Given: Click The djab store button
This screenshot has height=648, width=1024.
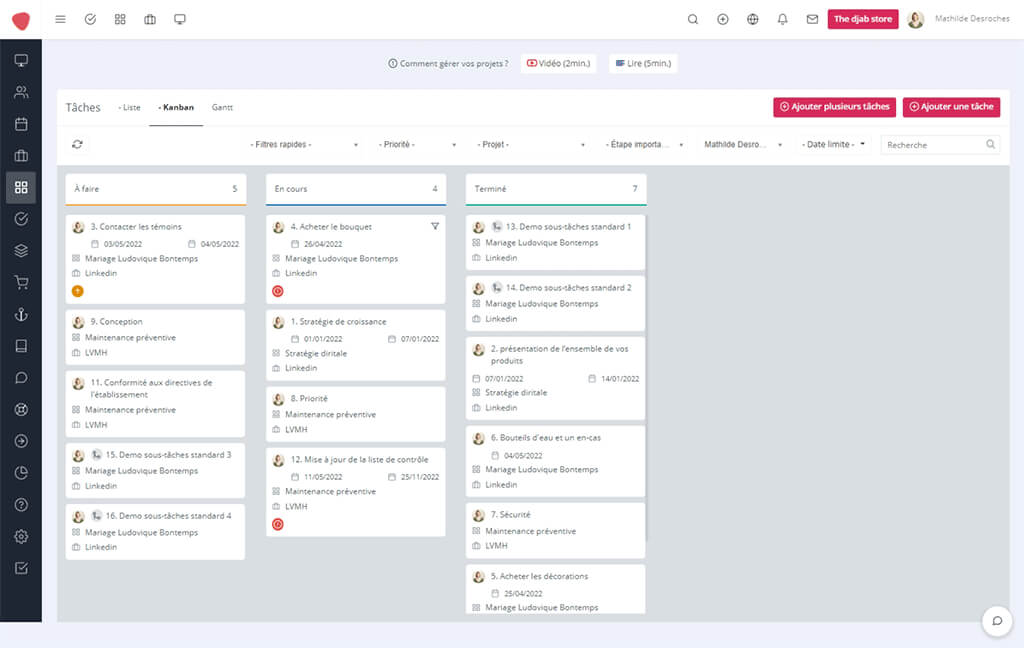Looking at the screenshot, I should 863,19.
